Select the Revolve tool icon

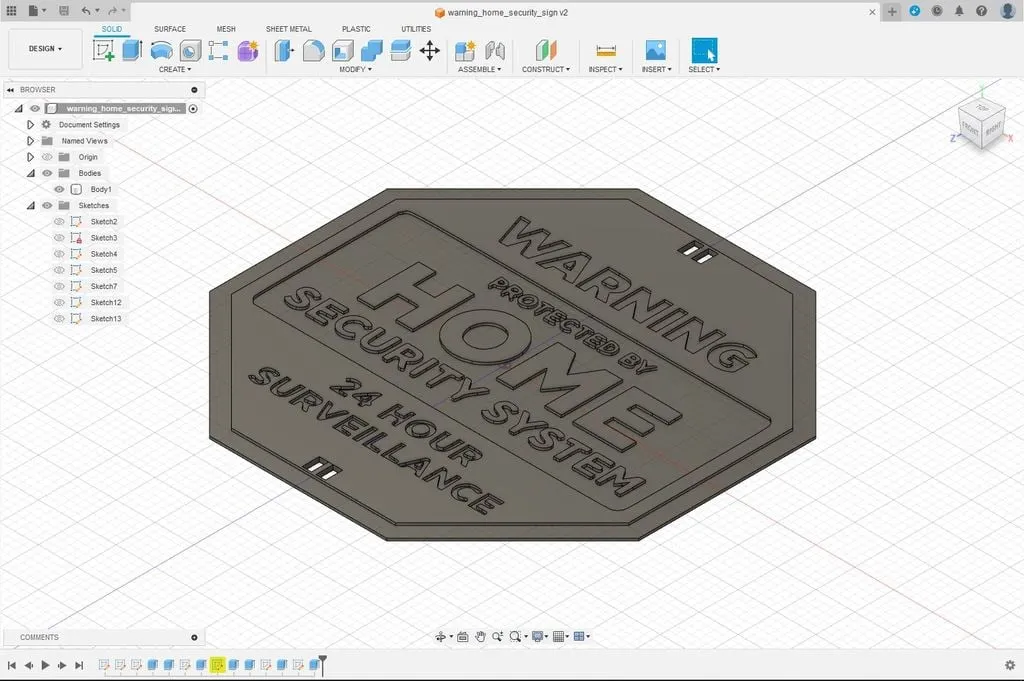[x=161, y=50]
